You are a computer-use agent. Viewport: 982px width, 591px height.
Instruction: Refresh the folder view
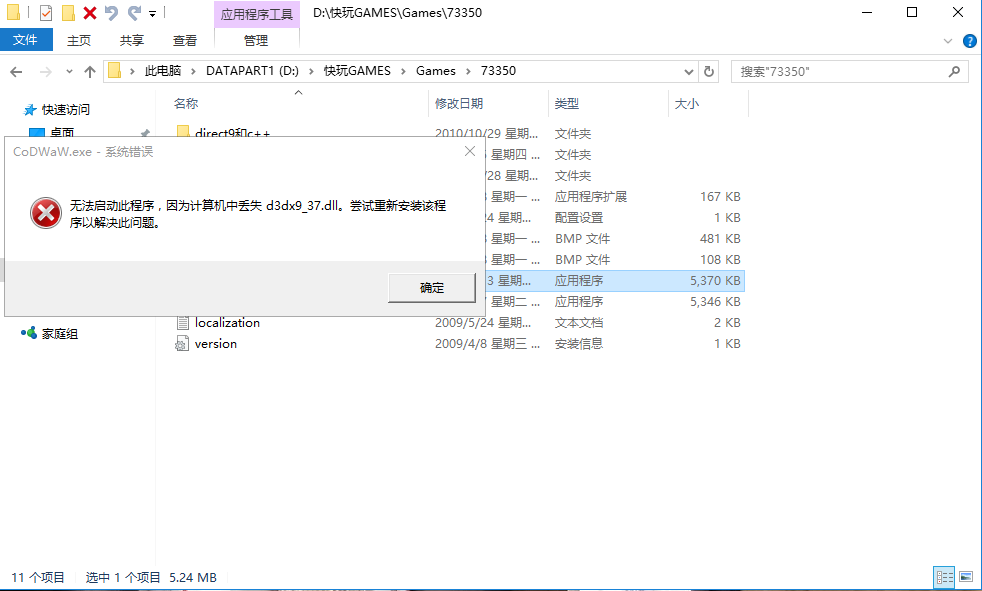(708, 71)
